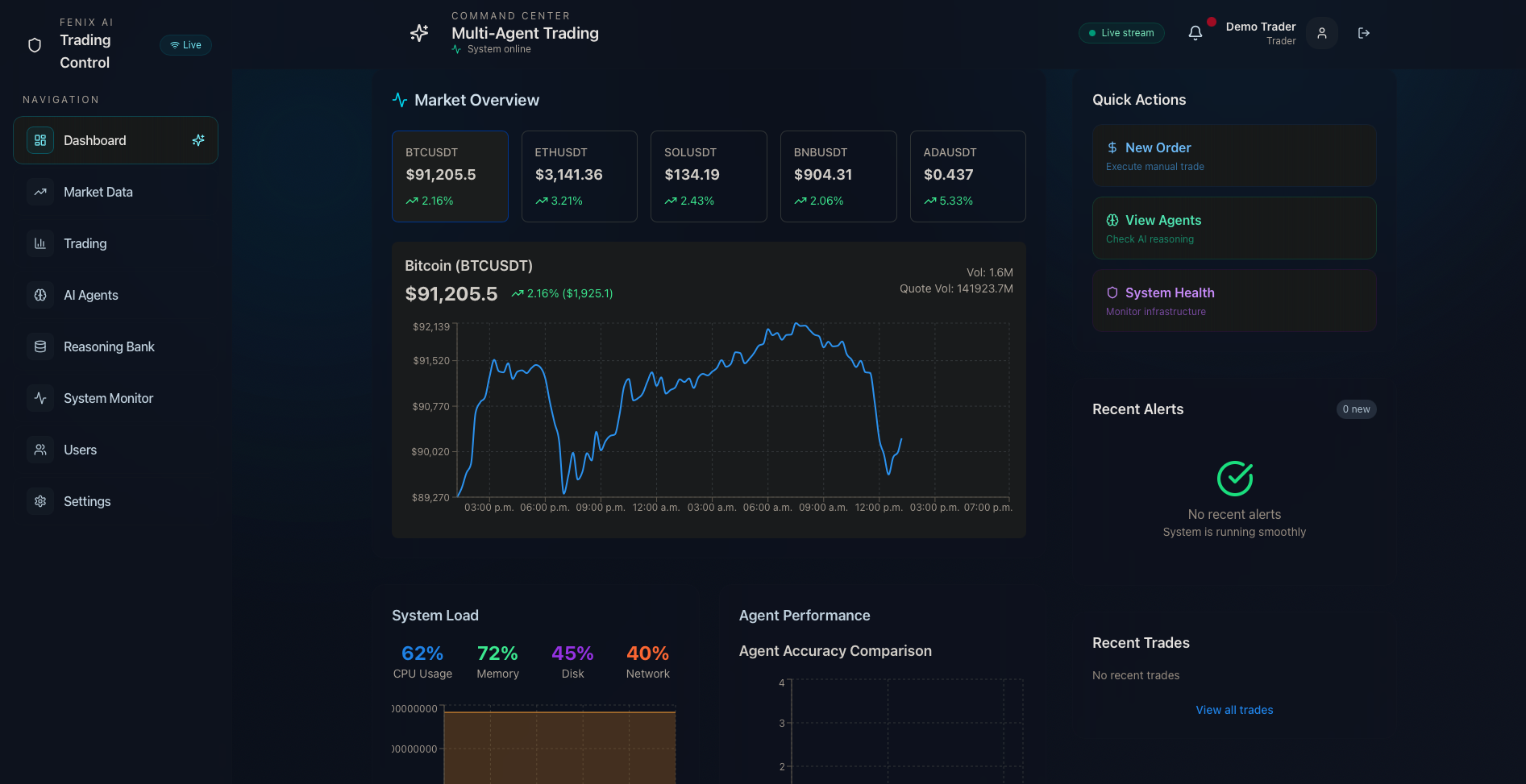Open Market Data in navigation
Viewport: 1526px width, 784px height.
[x=115, y=192]
